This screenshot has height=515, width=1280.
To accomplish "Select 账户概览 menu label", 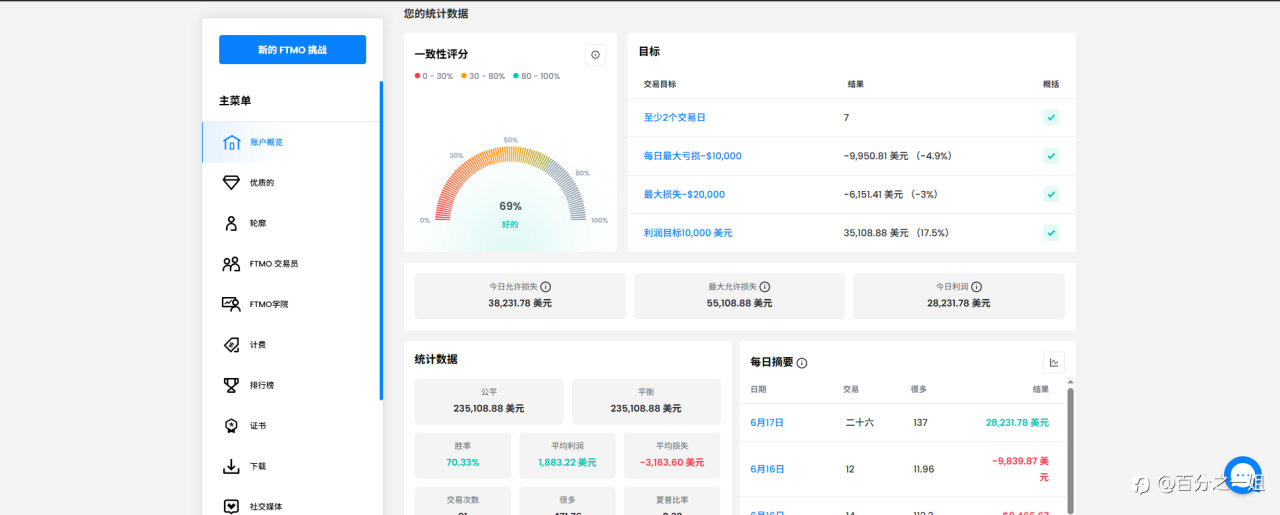I will [266, 143].
